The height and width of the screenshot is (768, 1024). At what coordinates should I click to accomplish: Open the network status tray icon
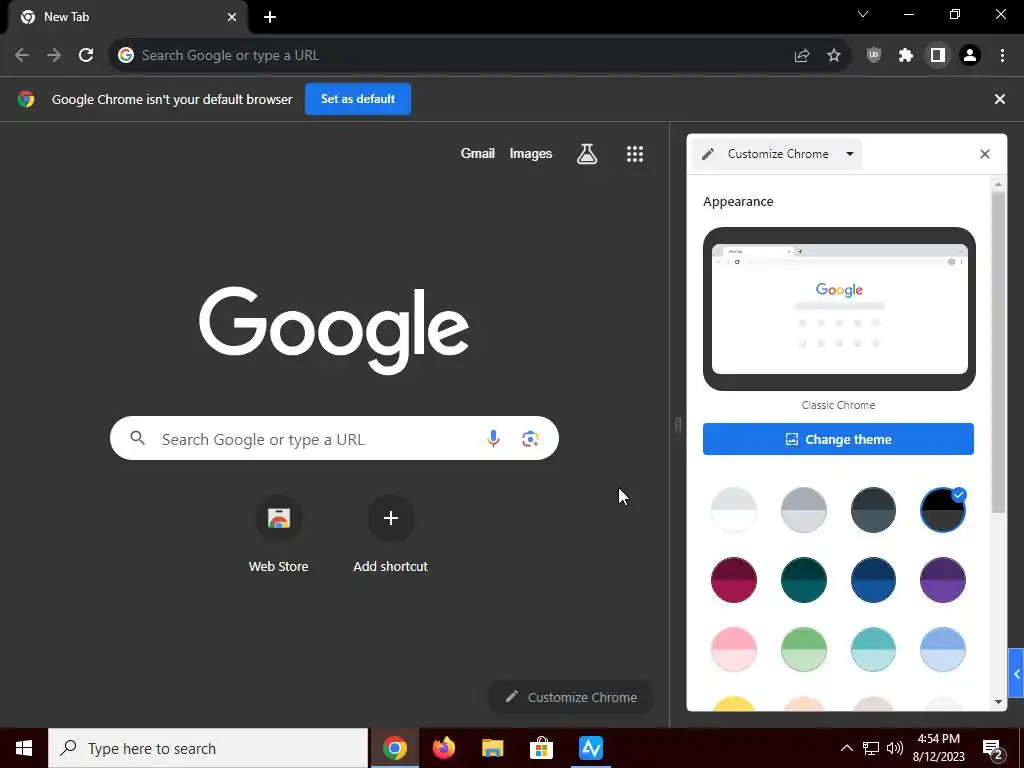tap(871, 748)
